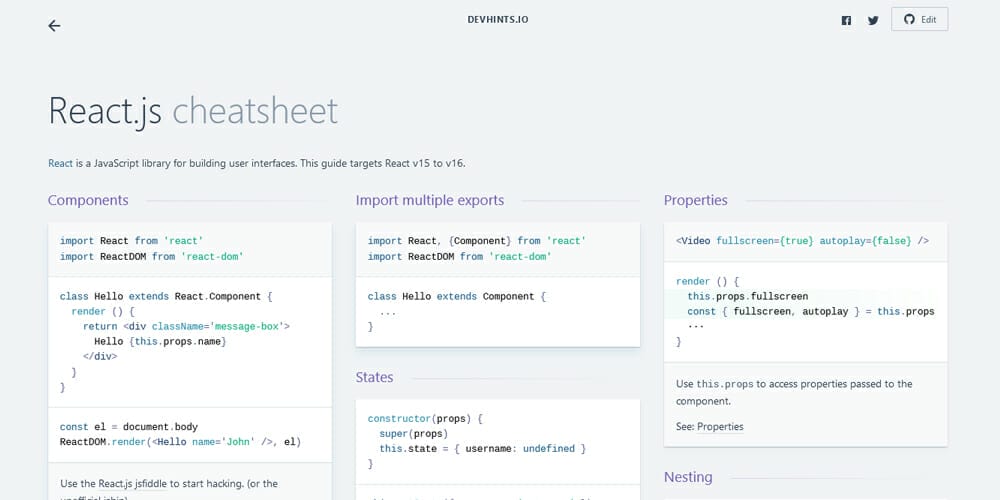The width and height of the screenshot is (1000, 500).
Task: Click the ReactDOM.render(<Hello name='John' />, el) line
Action: (x=180, y=441)
